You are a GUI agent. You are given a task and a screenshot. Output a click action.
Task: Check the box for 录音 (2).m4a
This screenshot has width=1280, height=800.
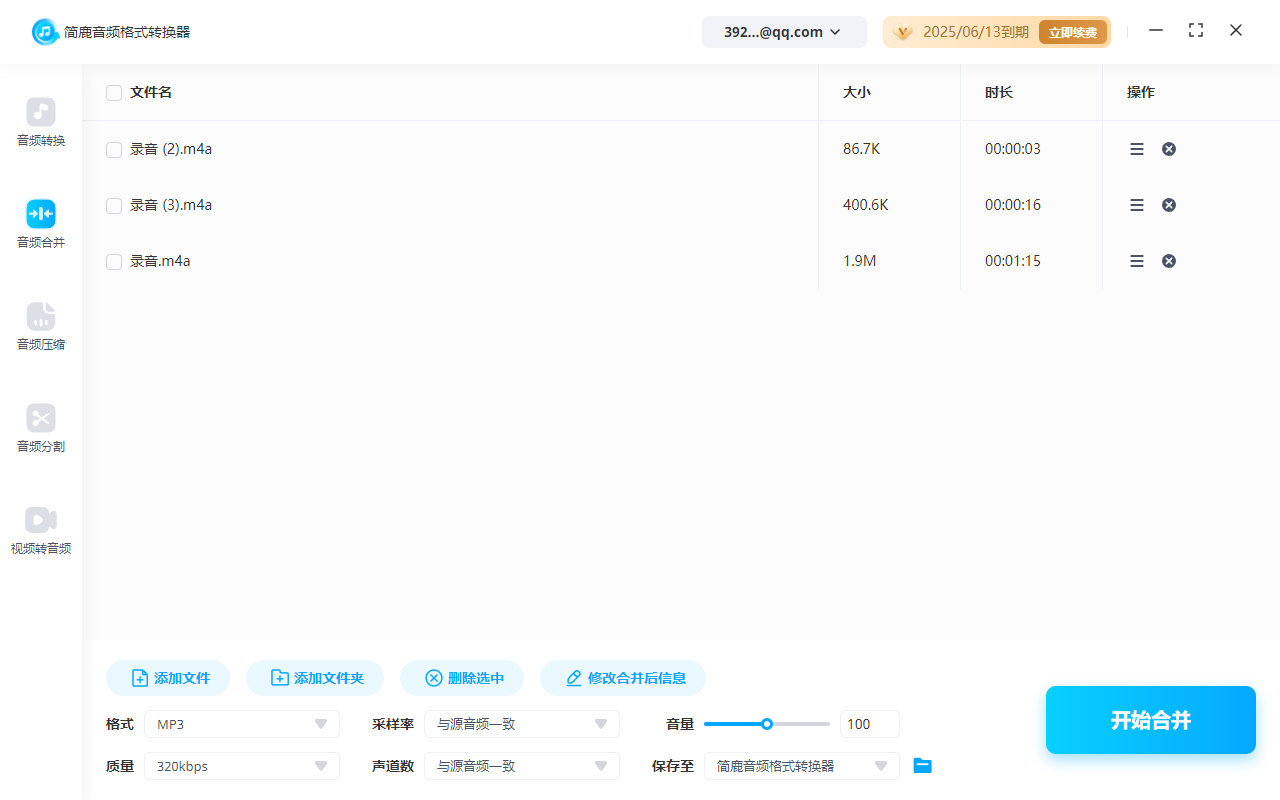pyautogui.click(x=114, y=150)
